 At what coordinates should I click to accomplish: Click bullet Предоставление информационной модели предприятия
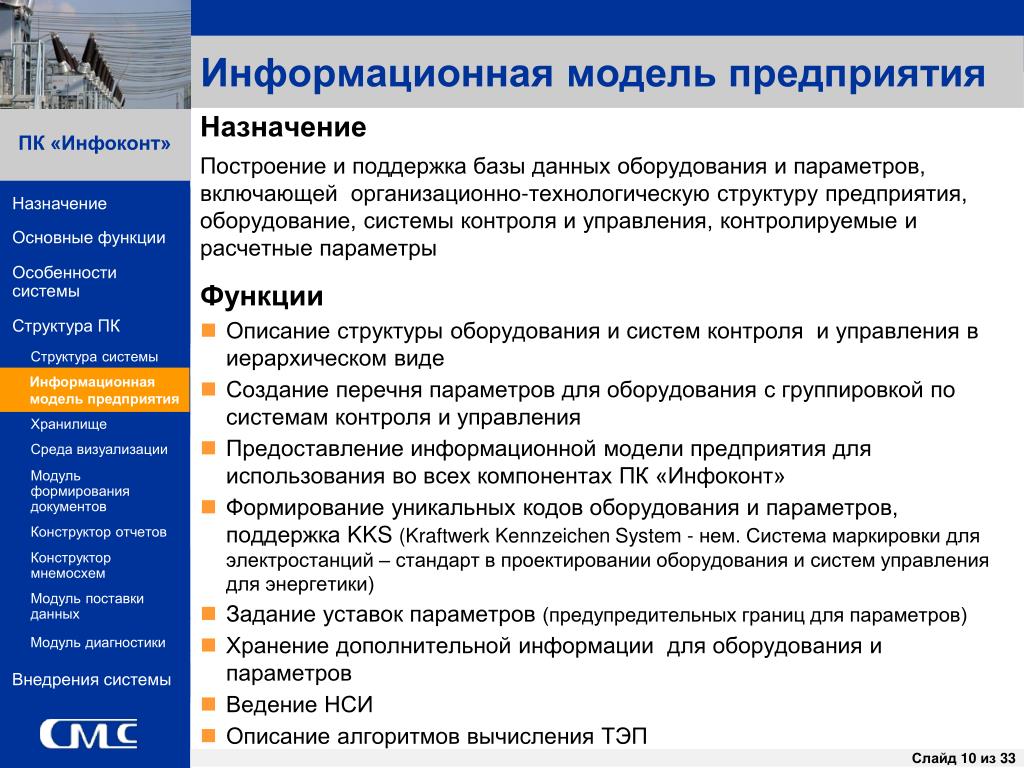pyautogui.click(x=549, y=462)
